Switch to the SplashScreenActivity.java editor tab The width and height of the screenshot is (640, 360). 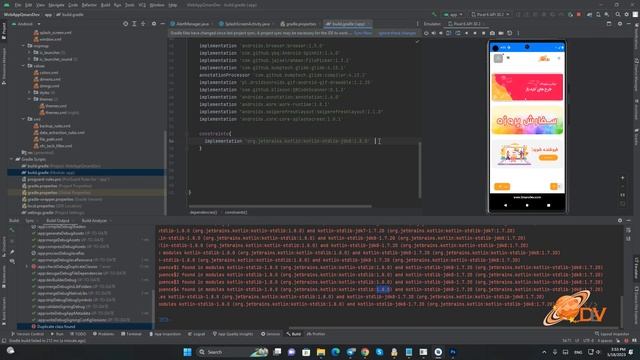[x=244, y=24]
